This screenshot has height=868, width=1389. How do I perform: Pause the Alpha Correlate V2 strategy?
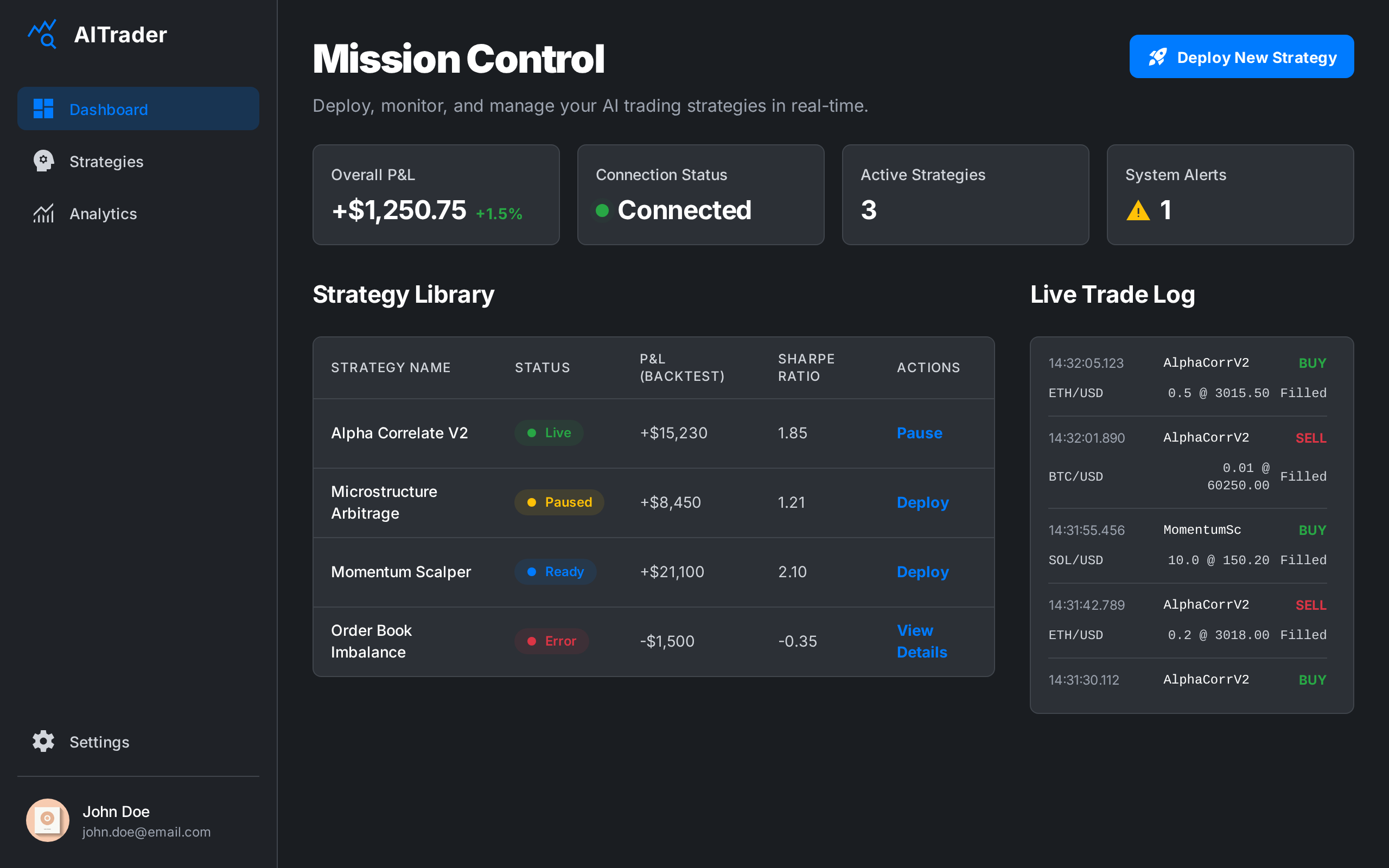pos(919,433)
